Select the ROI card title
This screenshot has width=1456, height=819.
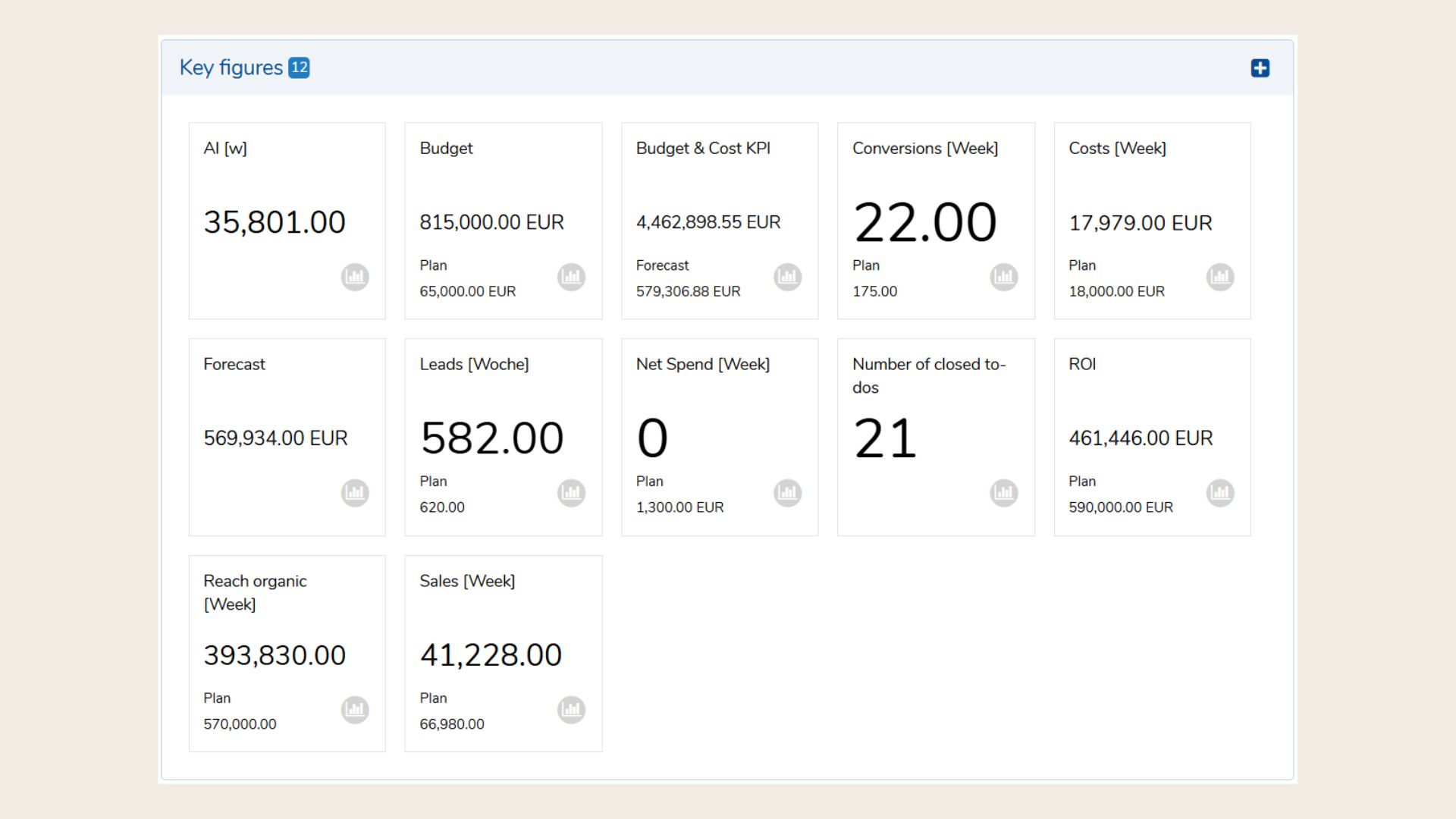click(x=1082, y=364)
